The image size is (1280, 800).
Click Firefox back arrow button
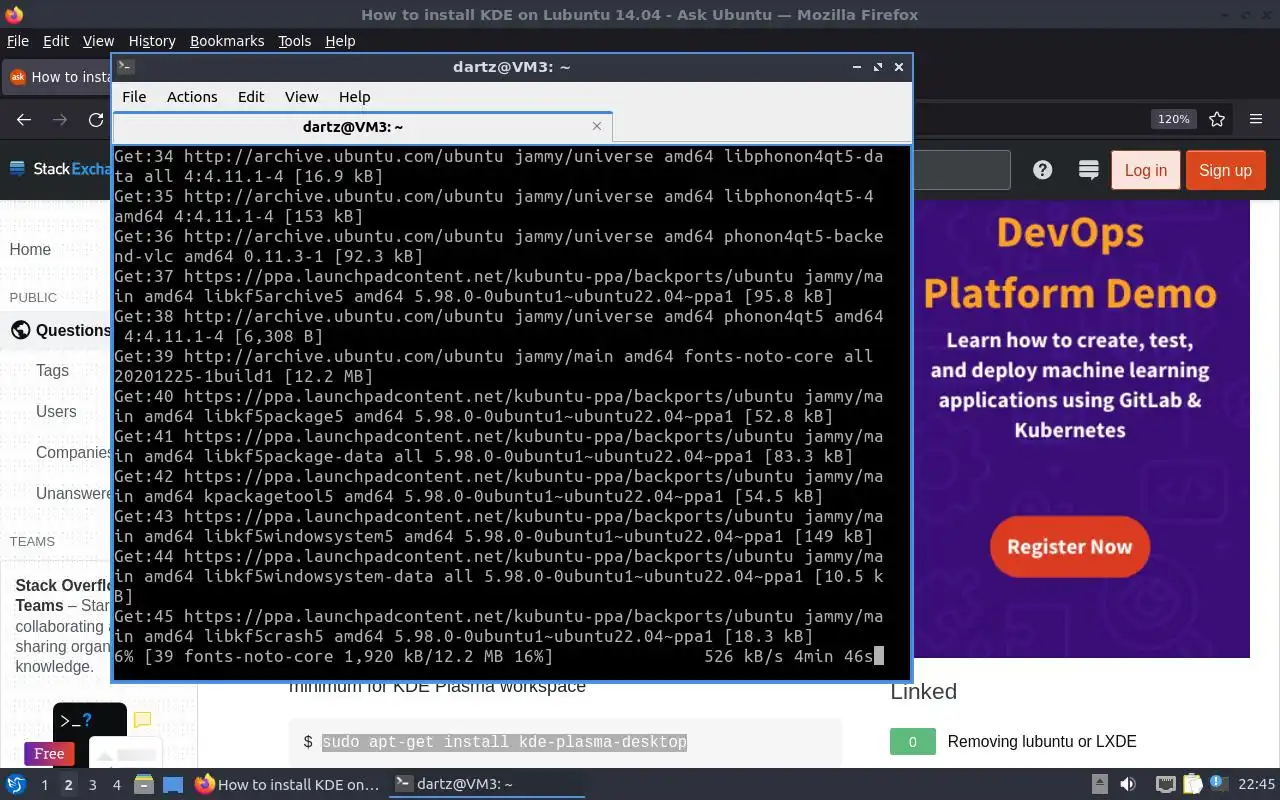tap(24, 119)
